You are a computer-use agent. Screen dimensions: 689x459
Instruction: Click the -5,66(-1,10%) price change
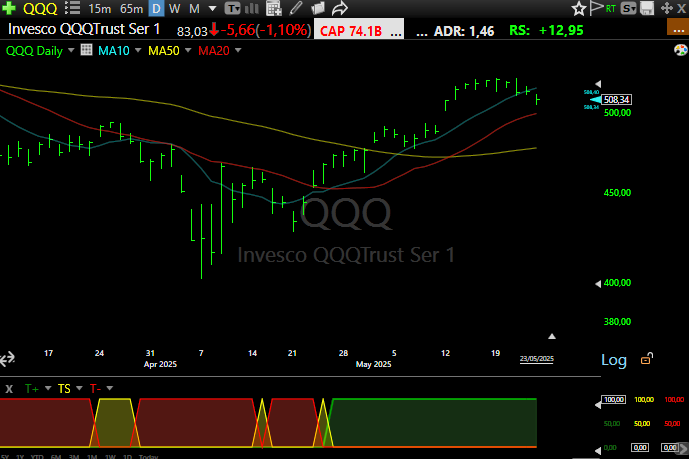click(265, 30)
